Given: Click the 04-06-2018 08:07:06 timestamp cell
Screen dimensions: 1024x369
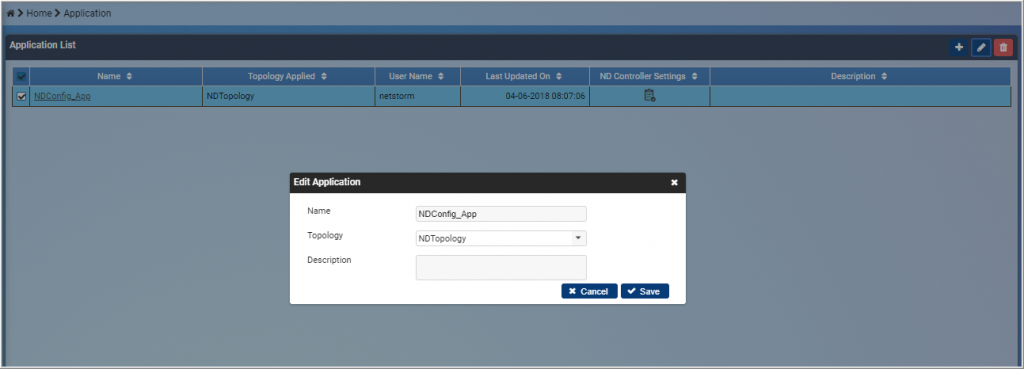Looking at the screenshot, I should [524, 96].
